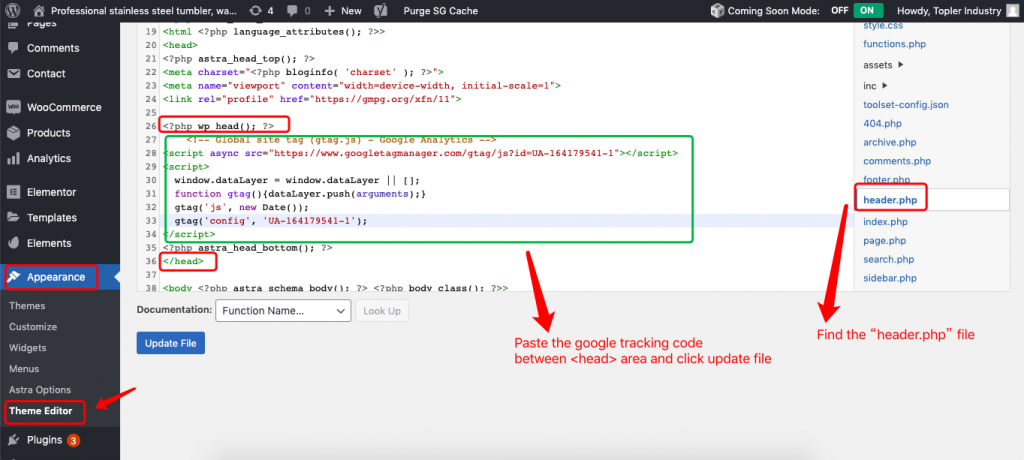
Task: Click the Plugins update badge 3
Action: 73,440
